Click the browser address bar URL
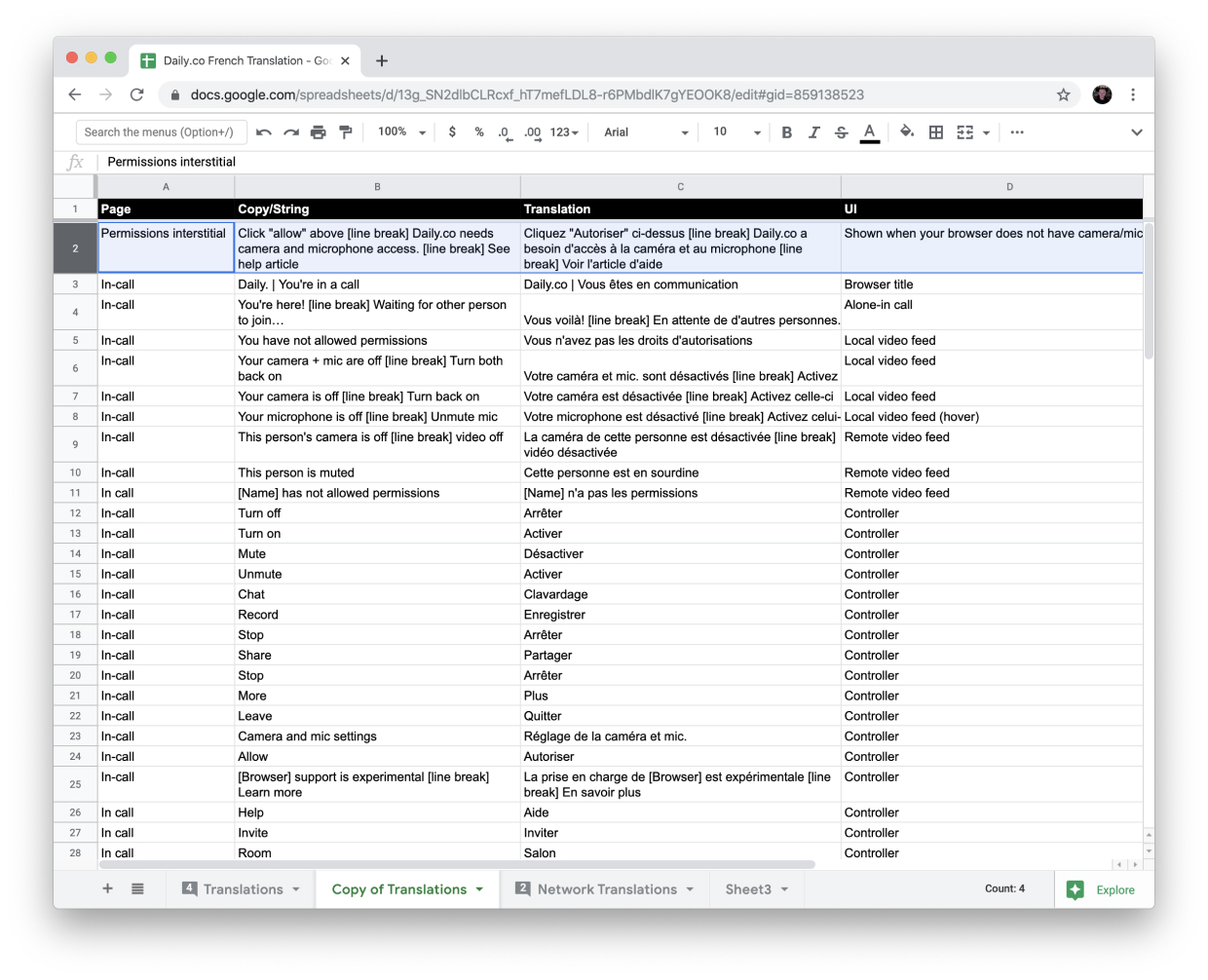 tap(527, 94)
